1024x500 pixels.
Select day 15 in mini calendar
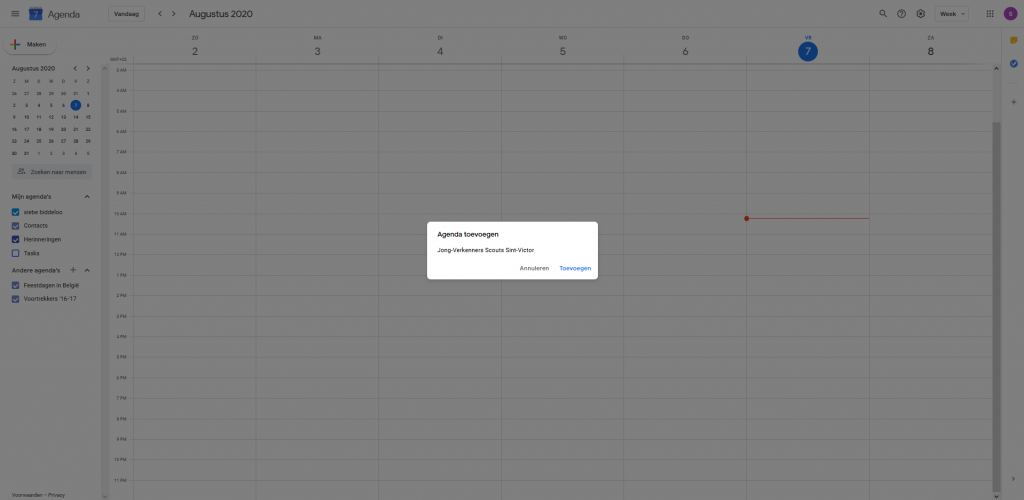[x=88, y=117]
